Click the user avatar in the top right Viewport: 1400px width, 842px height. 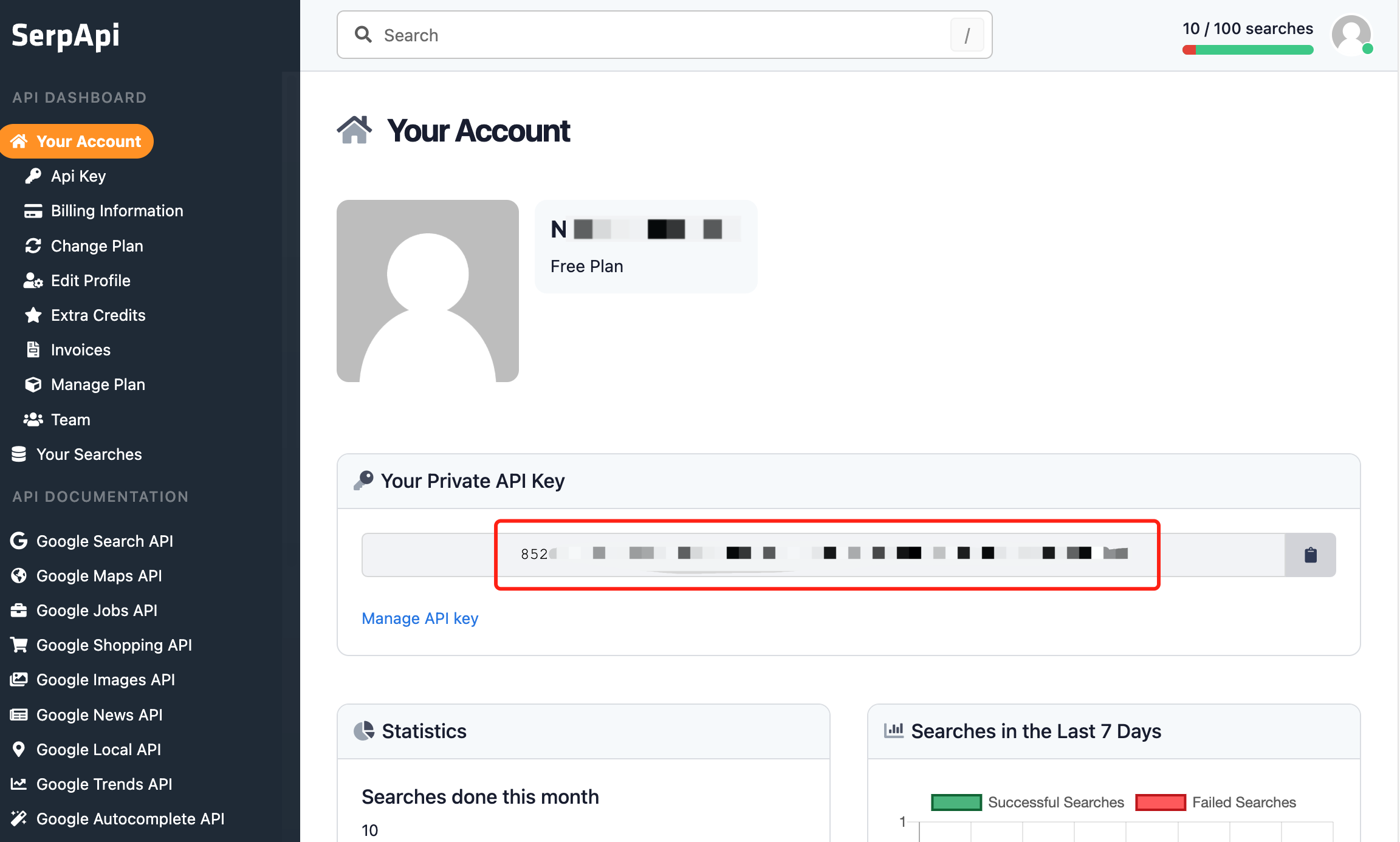pyautogui.click(x=1351, y=35)
